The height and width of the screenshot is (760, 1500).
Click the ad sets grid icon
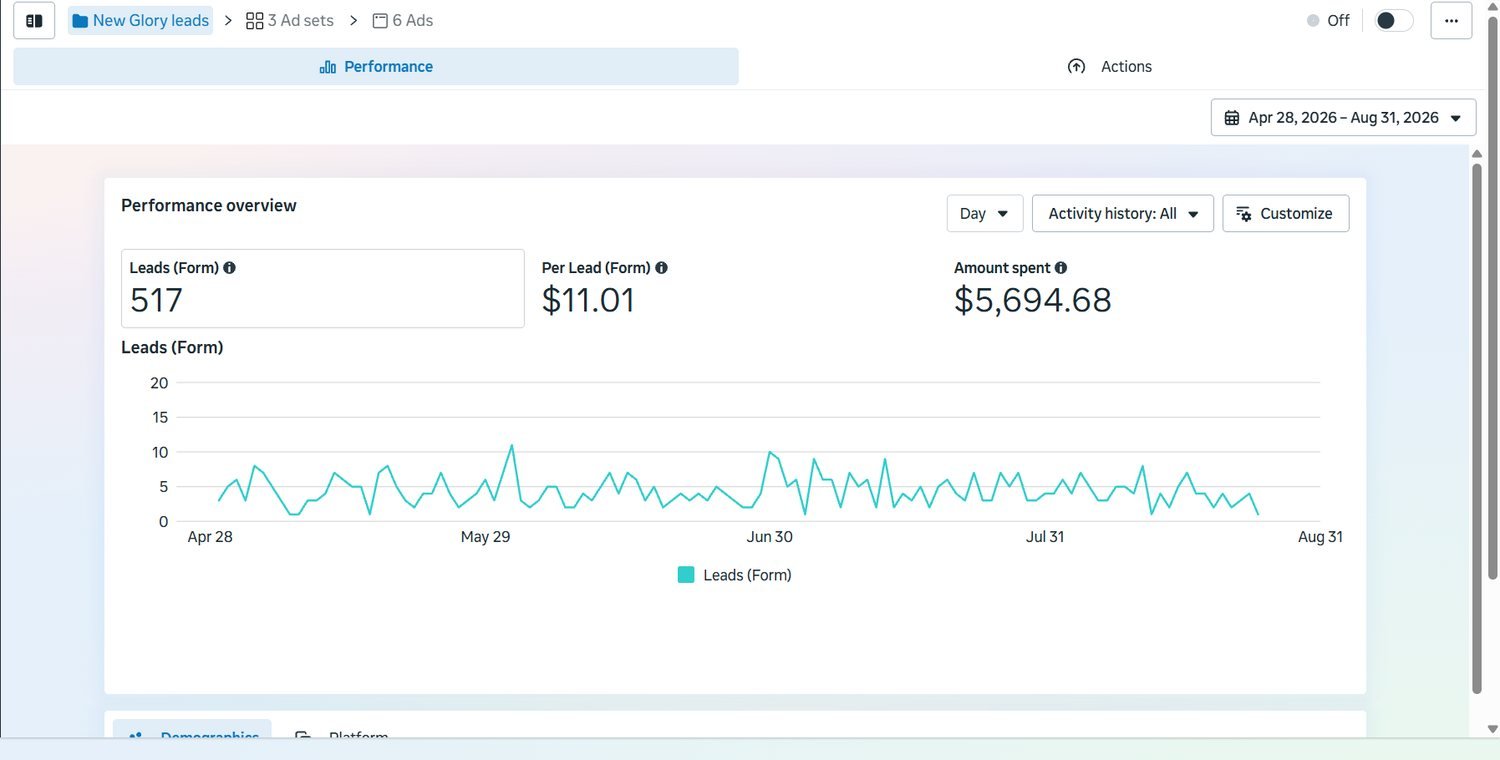click(x=254, y=20)
